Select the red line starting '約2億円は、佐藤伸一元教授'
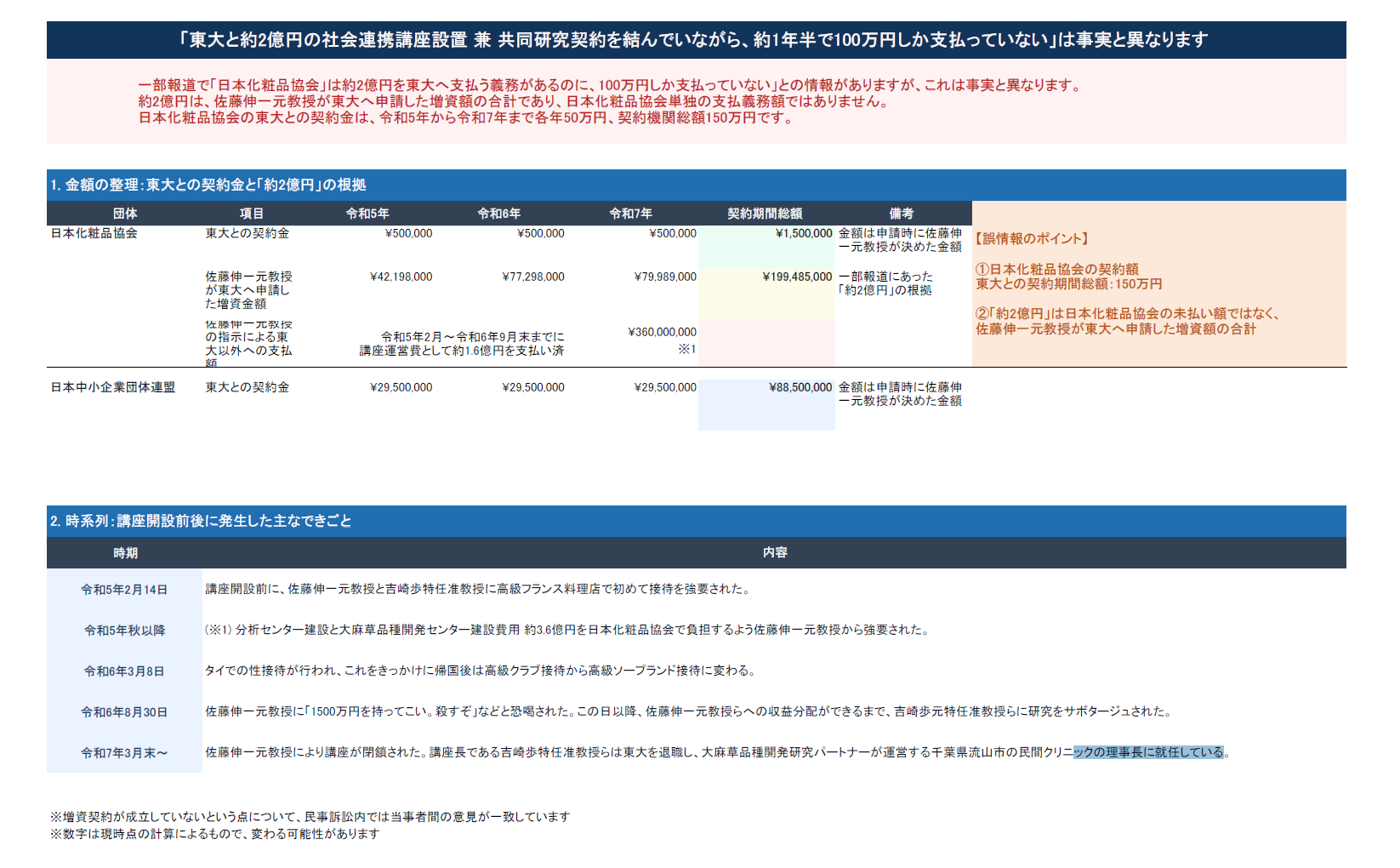Screen dimensions: 1400x868 (515, 101)
